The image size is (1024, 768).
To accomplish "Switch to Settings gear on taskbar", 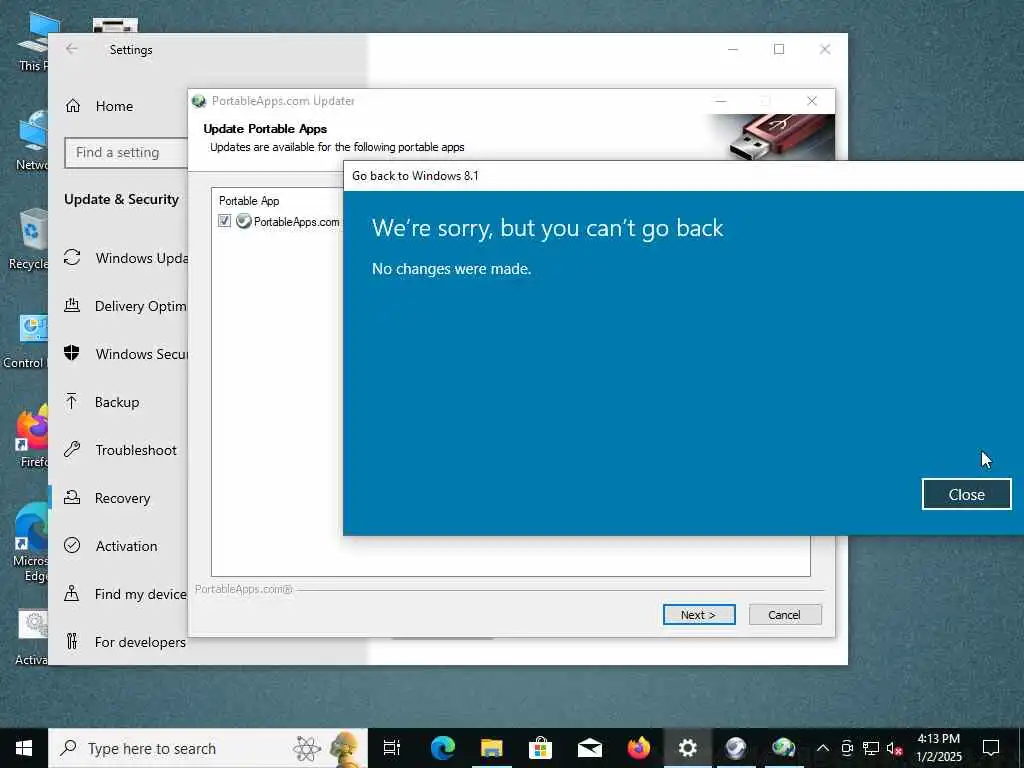I will point(687,748).
